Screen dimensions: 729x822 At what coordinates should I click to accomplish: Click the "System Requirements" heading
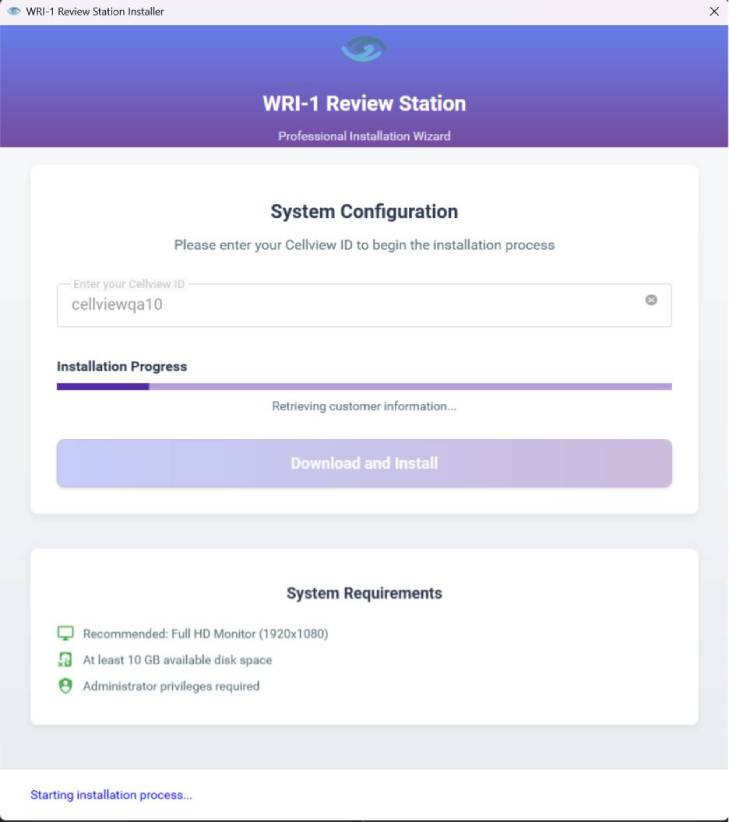364,593
